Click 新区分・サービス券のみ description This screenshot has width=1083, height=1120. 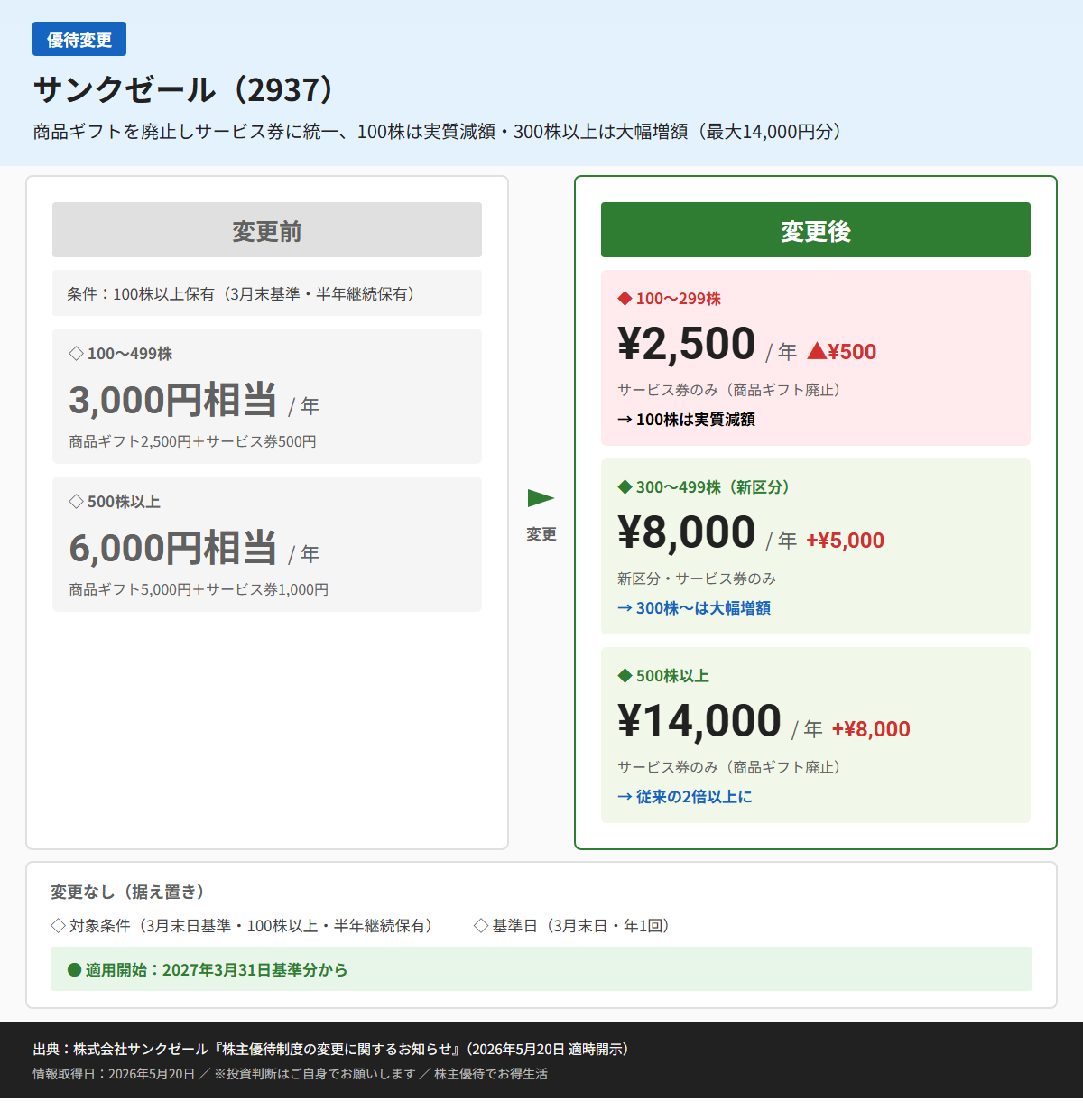[x=697, y=579]
